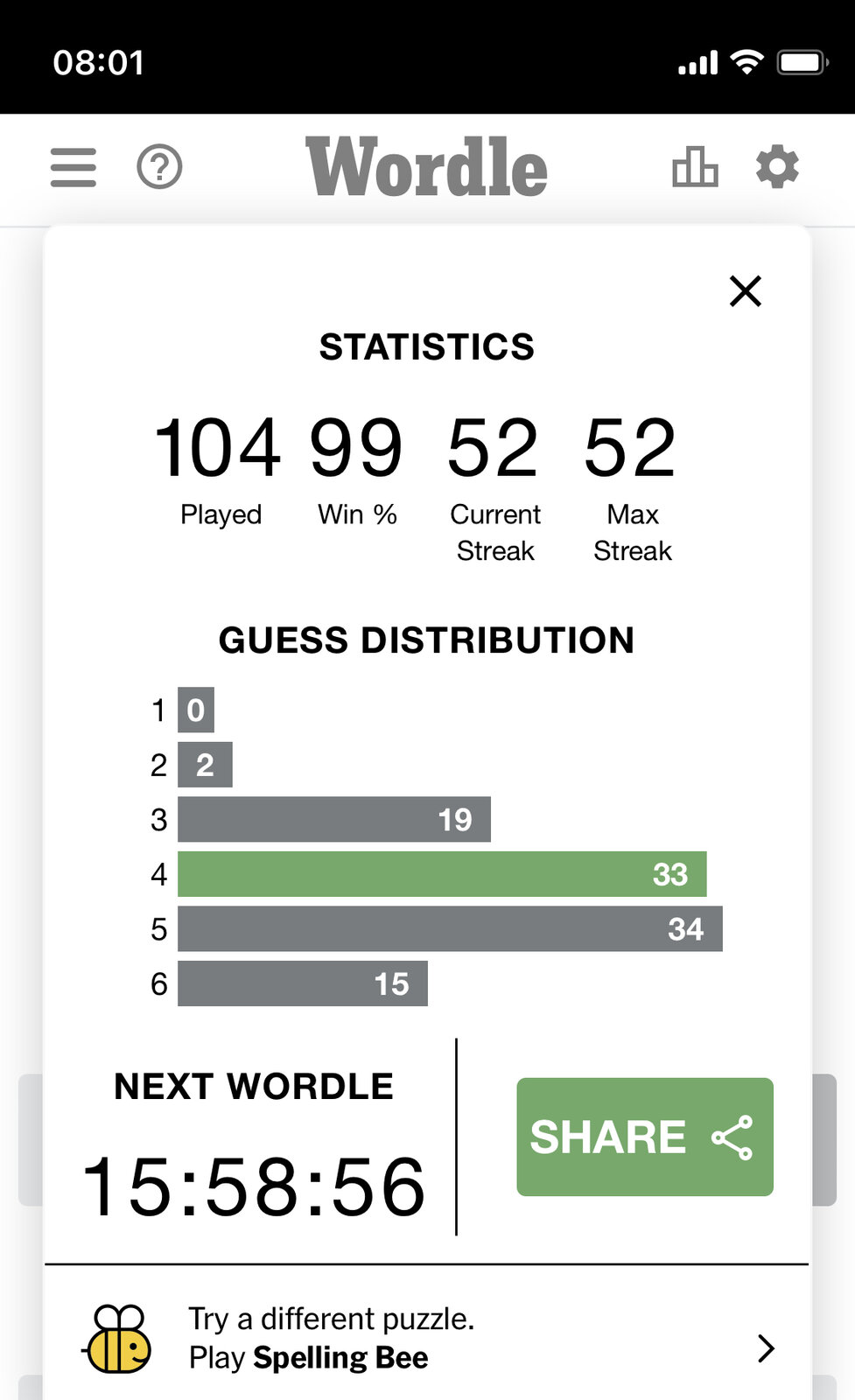Select the green bar showing 33
The image size is (855, 1400).
442,874
